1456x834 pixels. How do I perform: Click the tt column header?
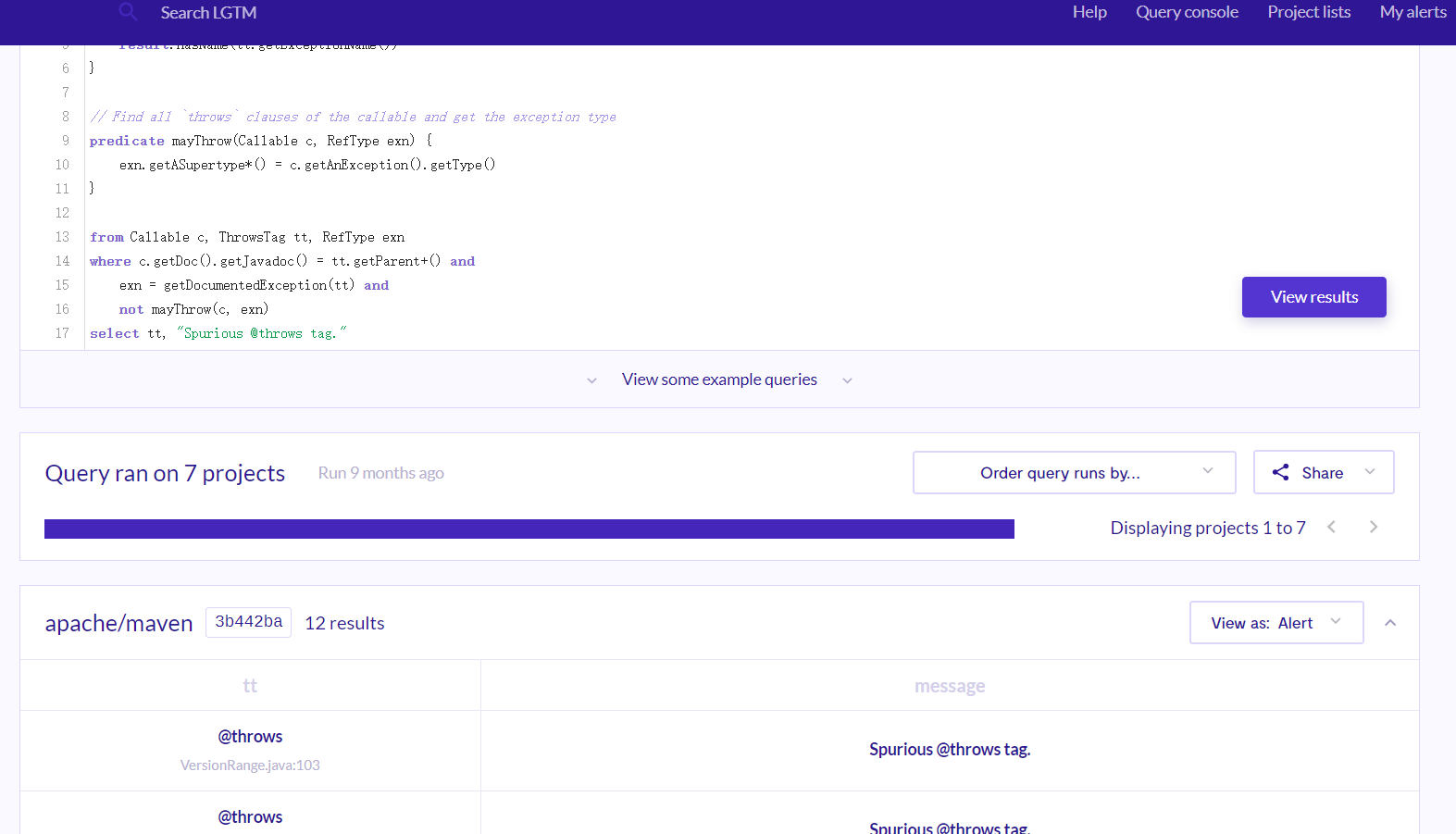250,686
